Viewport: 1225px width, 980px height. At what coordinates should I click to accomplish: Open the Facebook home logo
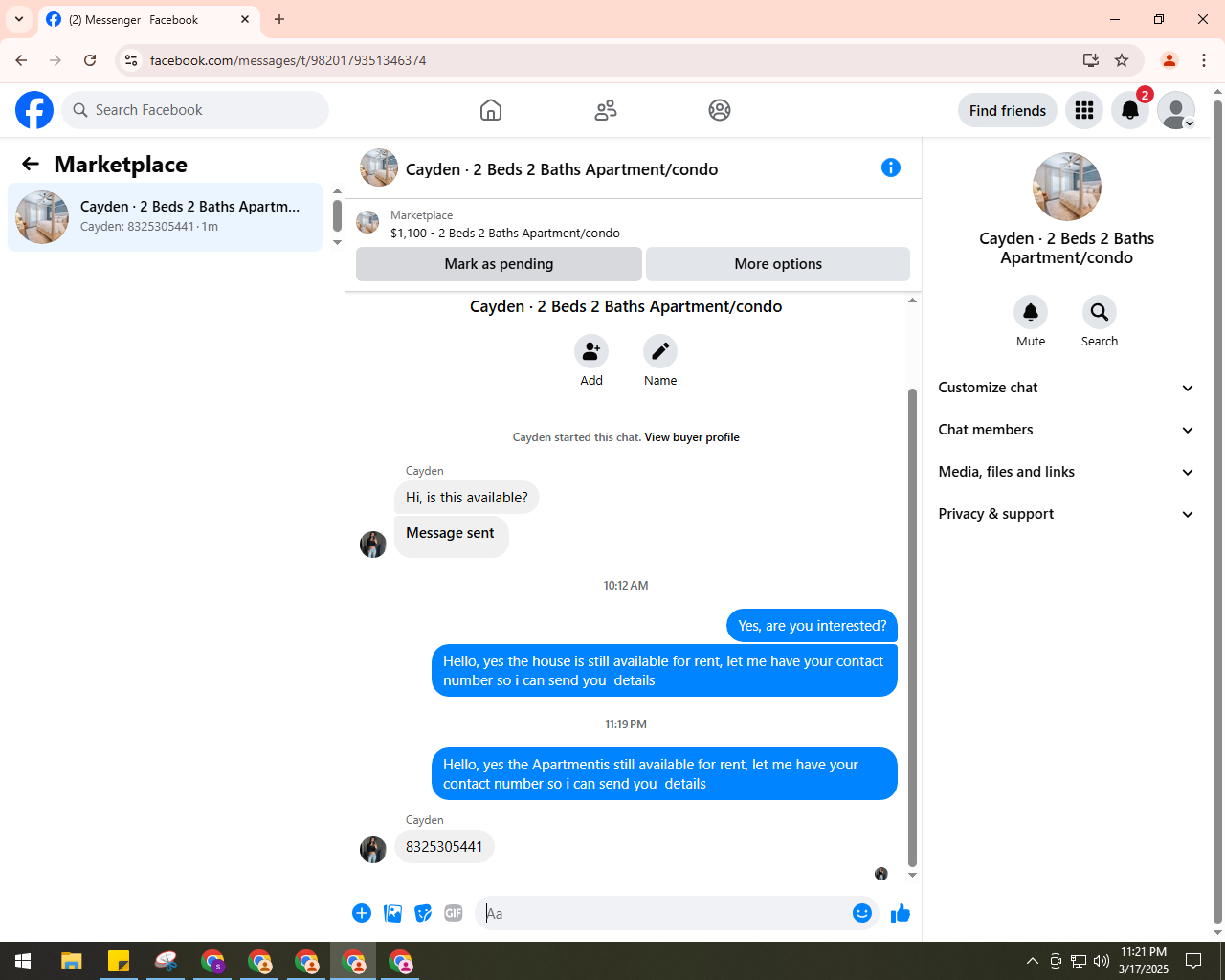coord(34,110)
